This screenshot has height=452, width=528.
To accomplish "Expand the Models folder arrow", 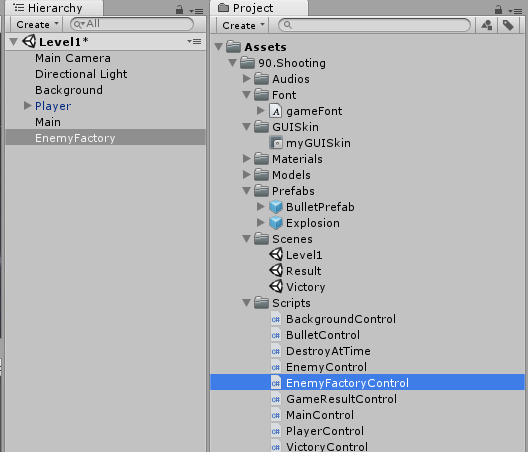I will pos(246,174).
